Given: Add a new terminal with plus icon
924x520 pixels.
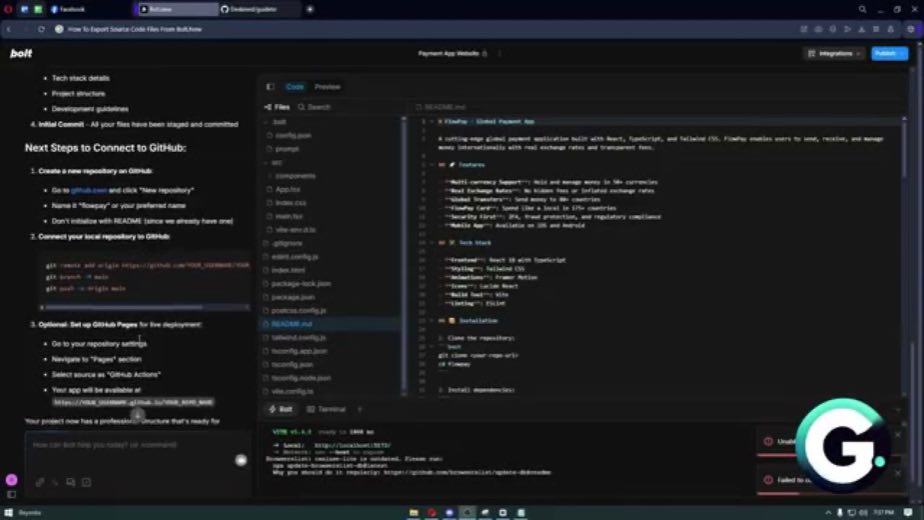Looking at the screenshot, I should (359, 409).
